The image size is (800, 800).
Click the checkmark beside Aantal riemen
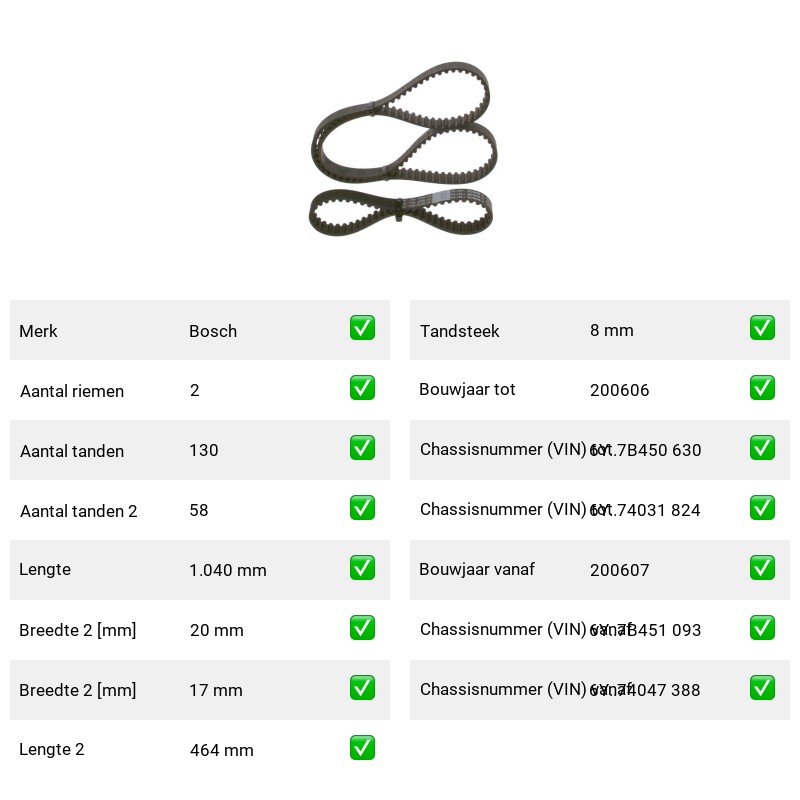click(x=362, y=388)
